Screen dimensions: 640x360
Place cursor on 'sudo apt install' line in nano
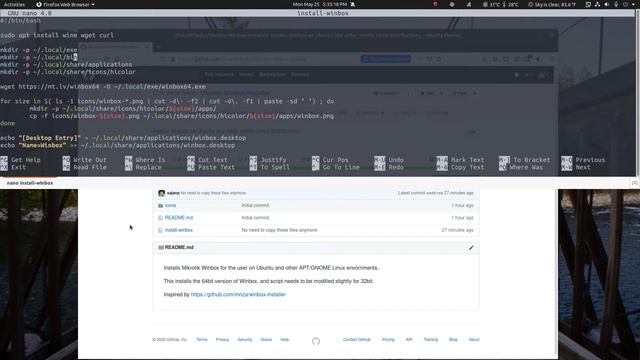(57, 35)
